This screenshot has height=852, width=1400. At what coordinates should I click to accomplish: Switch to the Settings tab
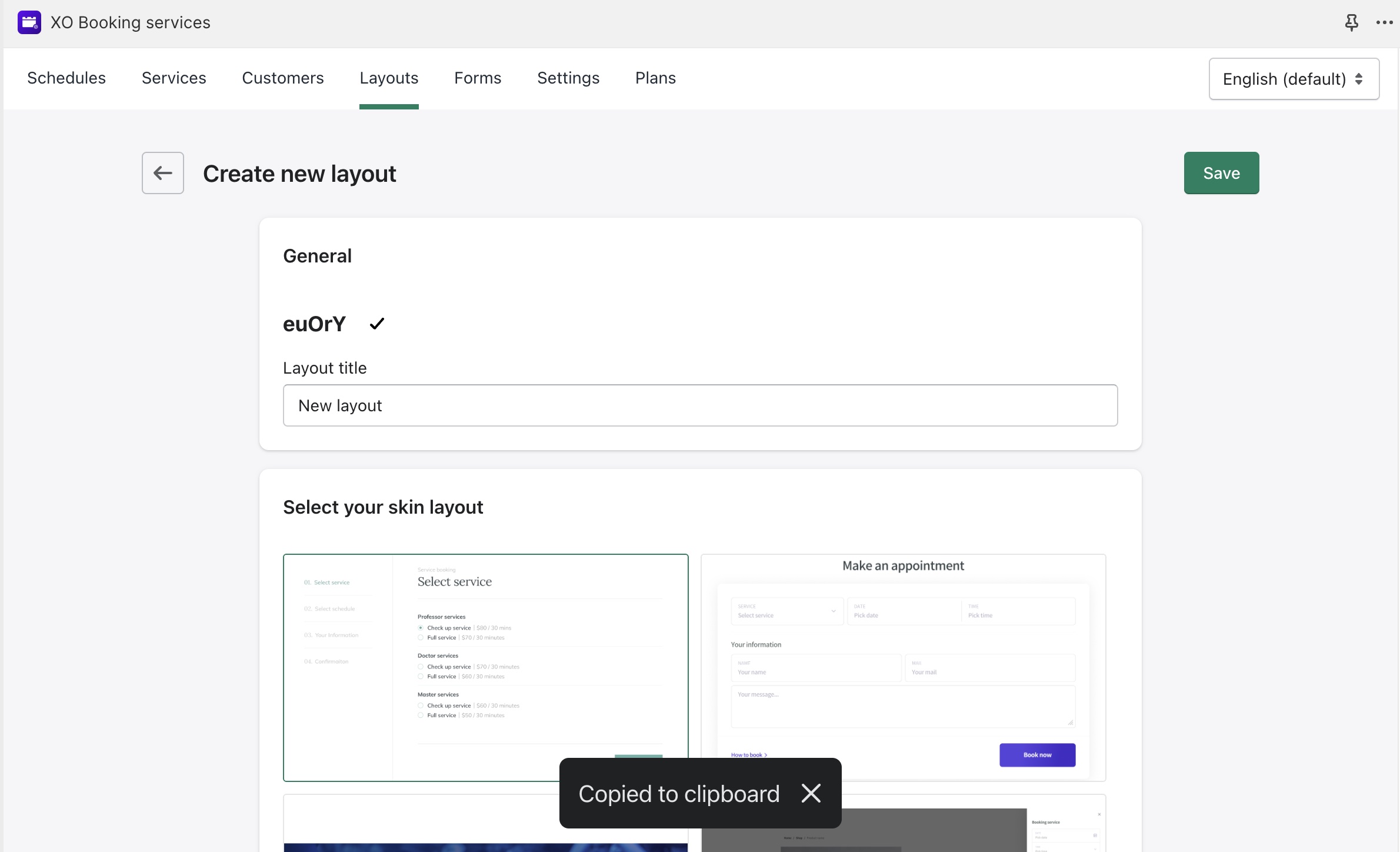568,78
